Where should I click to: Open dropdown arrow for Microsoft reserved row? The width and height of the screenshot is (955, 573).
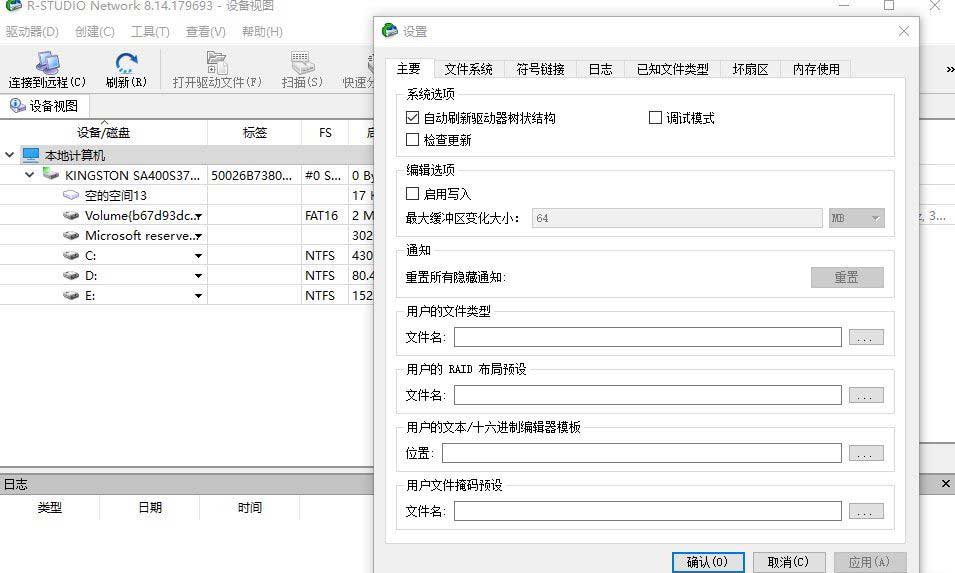199,236
